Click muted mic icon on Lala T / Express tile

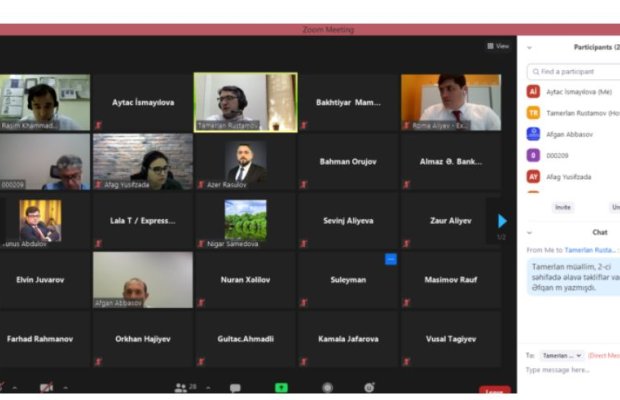coord(98,243)
